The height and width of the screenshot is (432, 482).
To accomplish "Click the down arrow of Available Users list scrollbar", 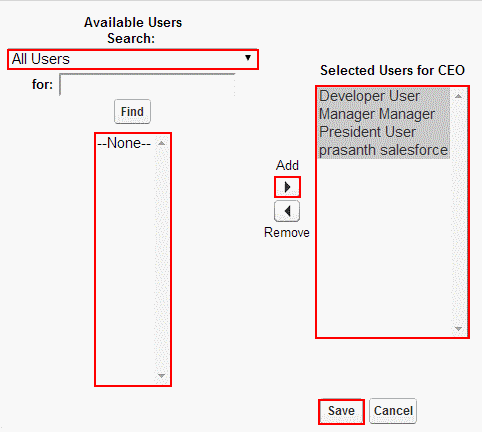I will (162, 376).
